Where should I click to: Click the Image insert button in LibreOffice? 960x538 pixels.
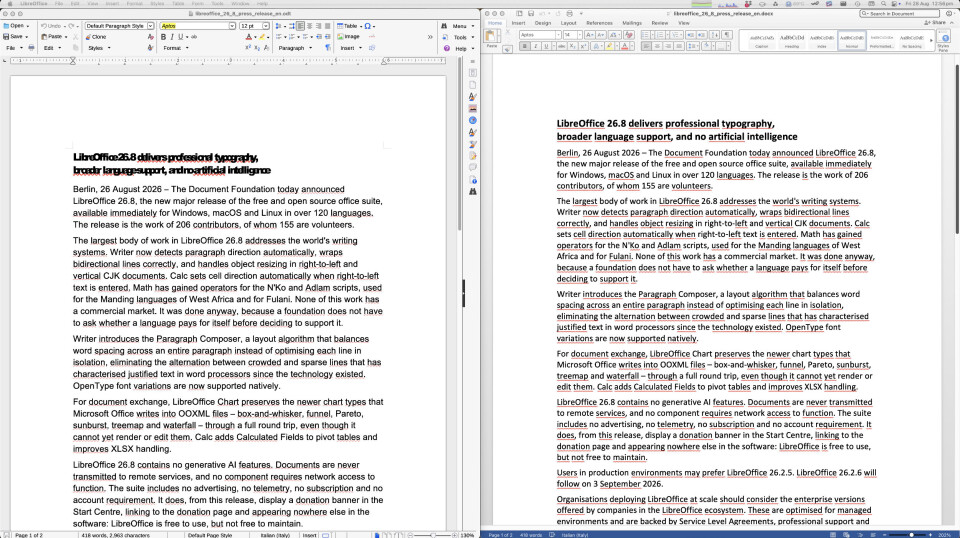pyautogui.click(x=348, y=37)
